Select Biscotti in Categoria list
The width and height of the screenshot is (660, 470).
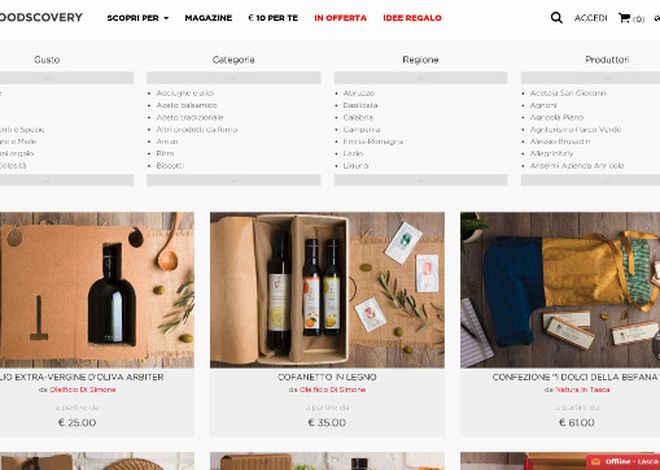tap(170, 166)
